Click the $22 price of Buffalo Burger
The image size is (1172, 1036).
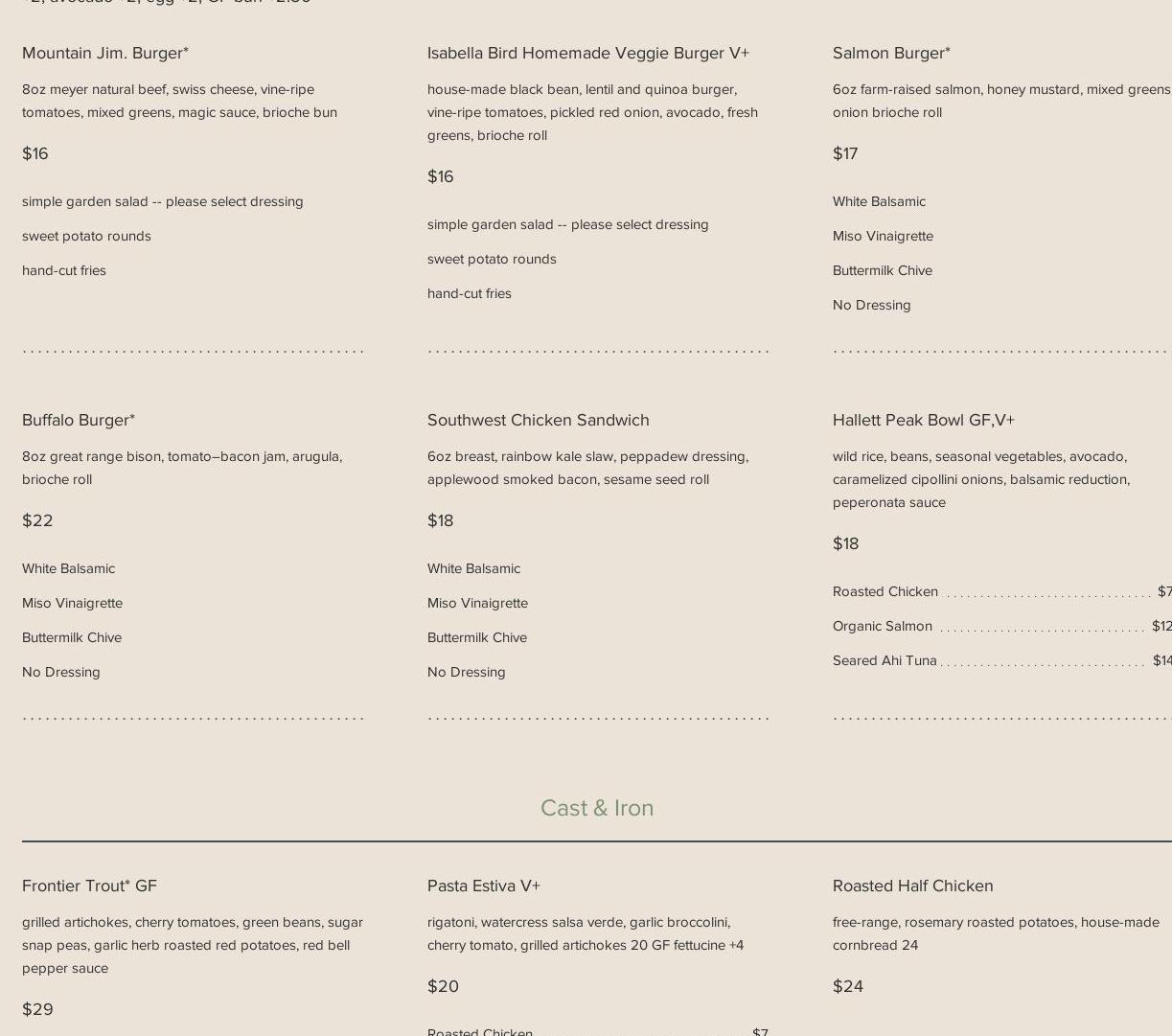37,520
